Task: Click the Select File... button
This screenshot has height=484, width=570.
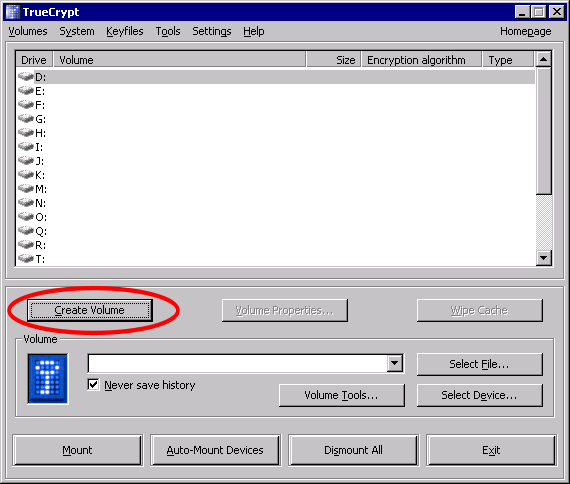Action: click(x=479, y=364)
